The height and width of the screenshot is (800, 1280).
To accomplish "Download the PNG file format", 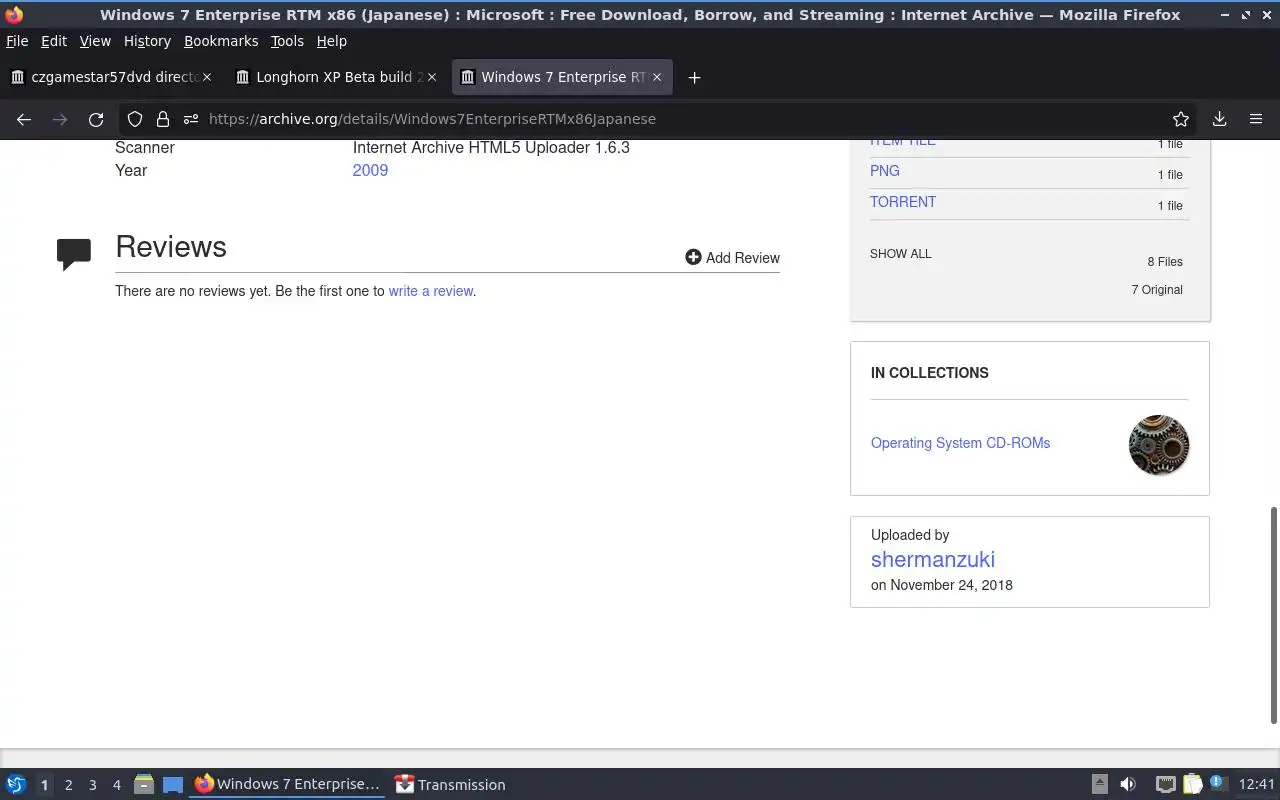I will point(885,171).
